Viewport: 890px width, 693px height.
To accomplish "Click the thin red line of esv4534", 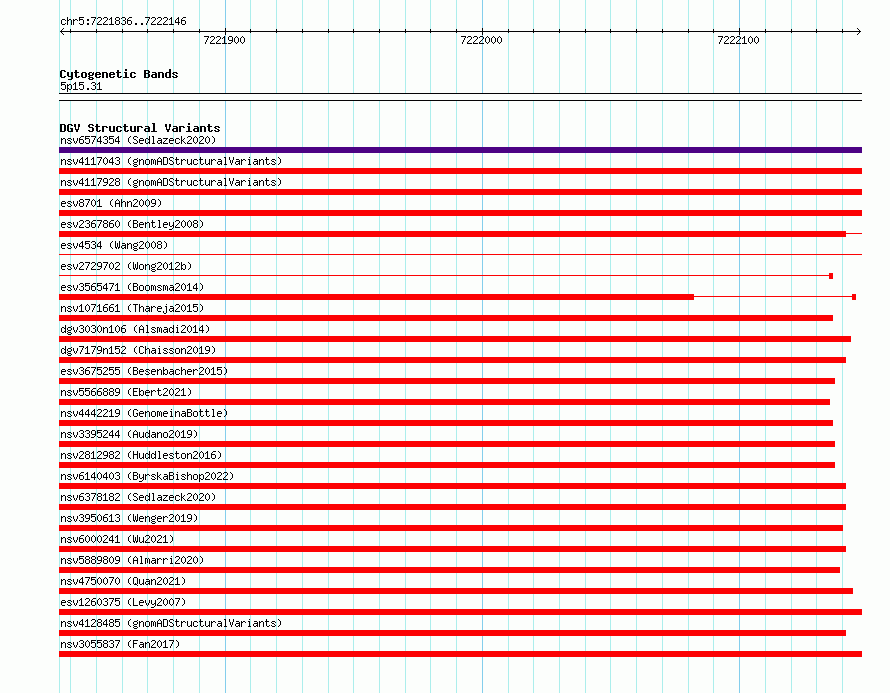I will click(x=460, y=254).
